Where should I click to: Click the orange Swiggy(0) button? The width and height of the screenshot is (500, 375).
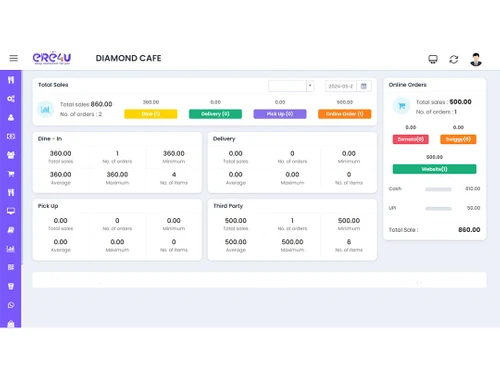coord(458,139)
